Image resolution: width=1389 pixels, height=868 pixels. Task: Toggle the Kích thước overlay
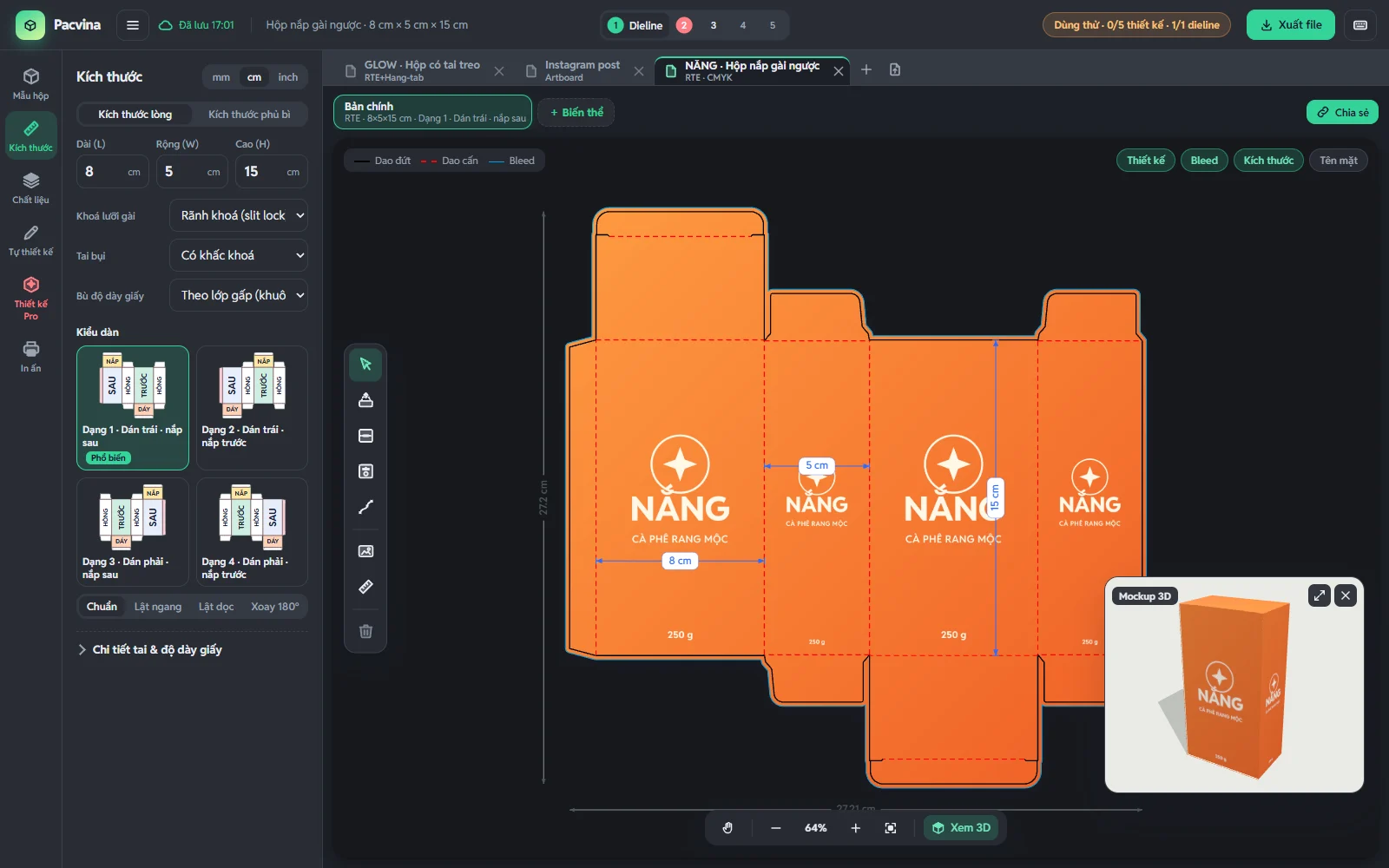[x=1267, y=161]
